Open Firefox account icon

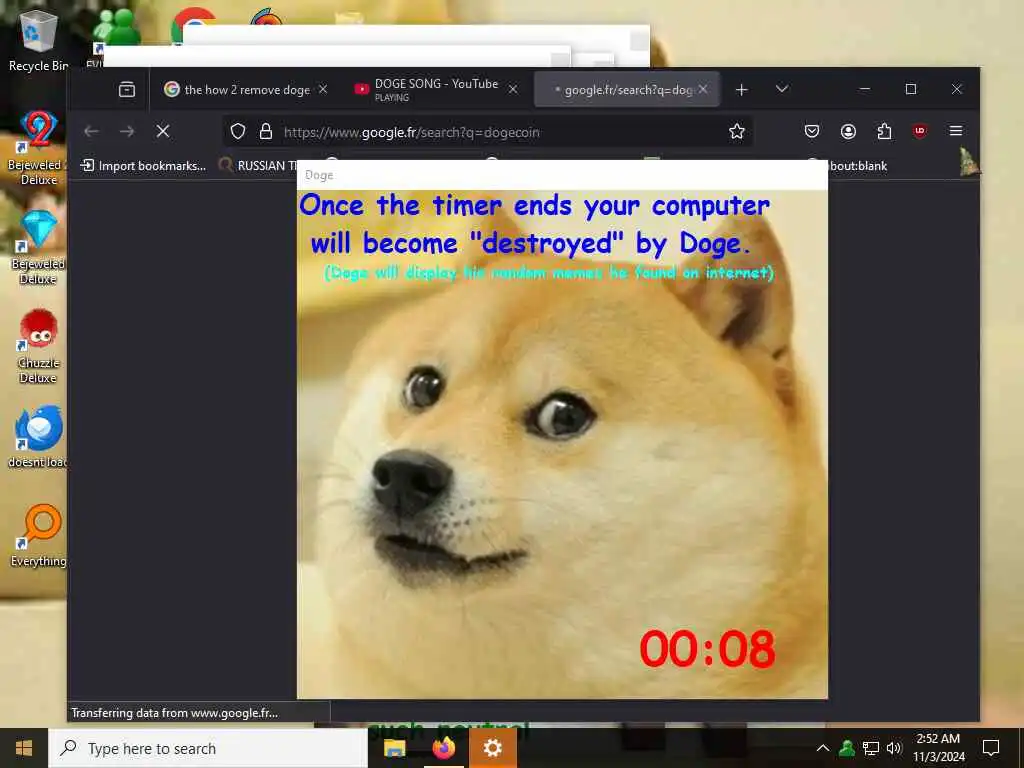pos(848,131)
